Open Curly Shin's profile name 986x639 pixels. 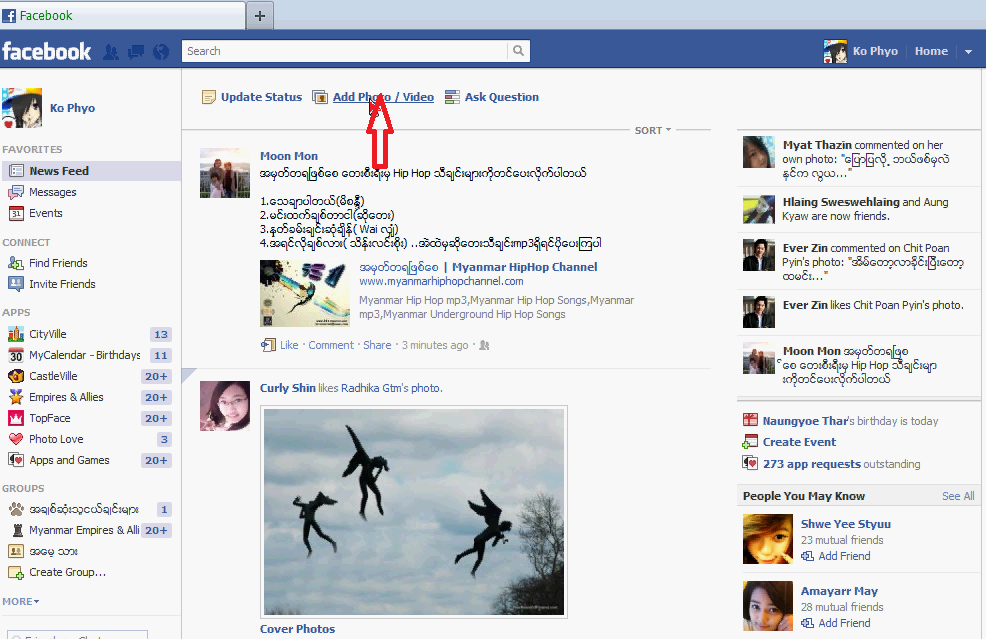click(x=287, y=388)
